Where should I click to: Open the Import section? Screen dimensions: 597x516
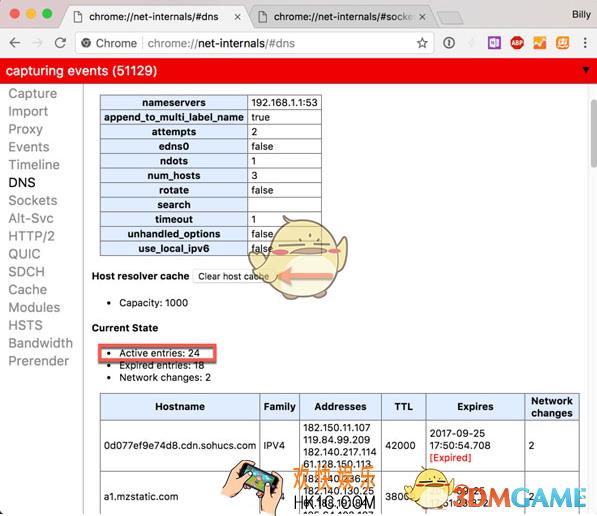pyautogui.click(x=28, y=111)
